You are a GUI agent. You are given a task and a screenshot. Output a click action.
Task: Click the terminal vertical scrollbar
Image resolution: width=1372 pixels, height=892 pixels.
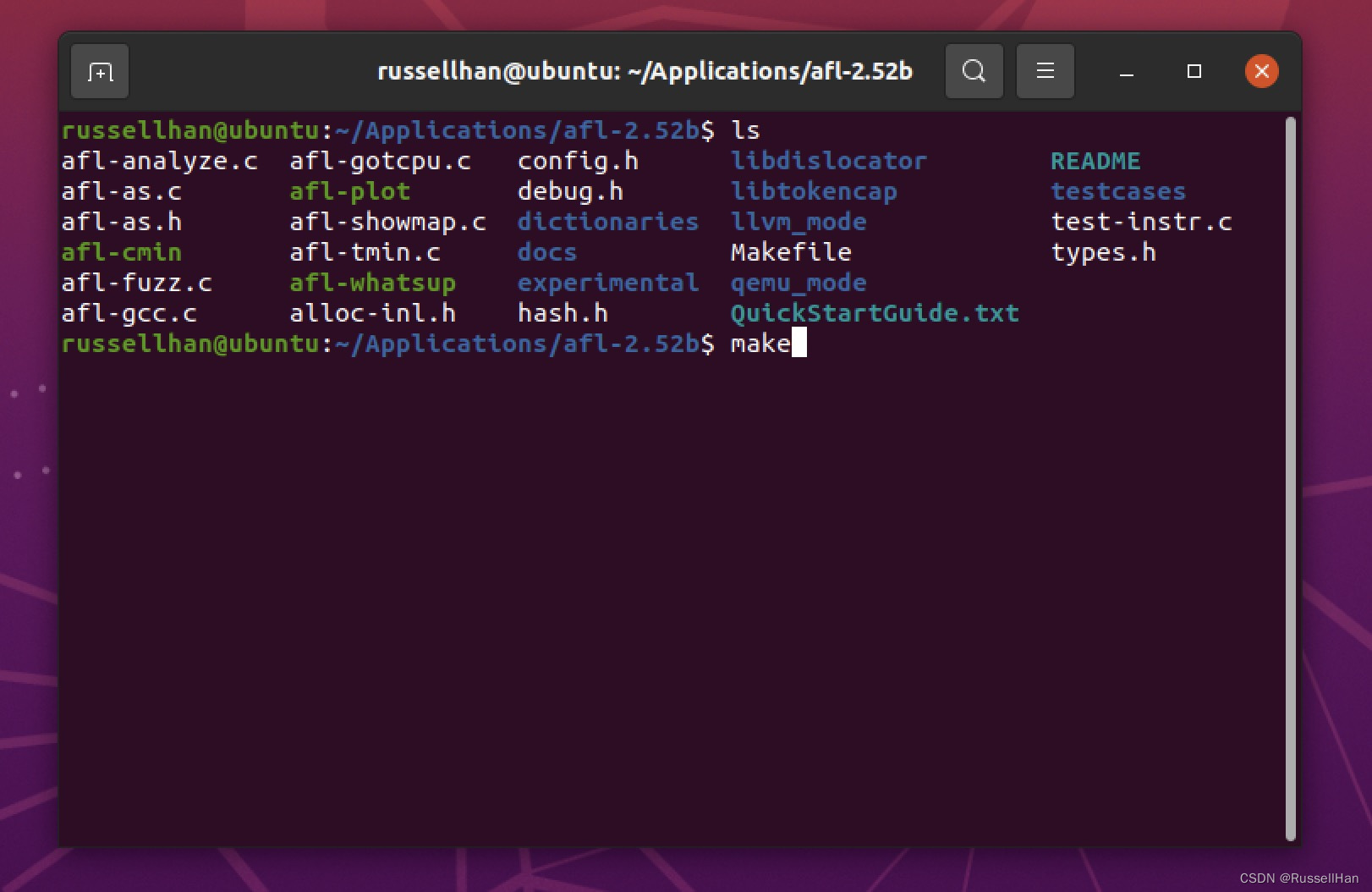coord(1290,478)
